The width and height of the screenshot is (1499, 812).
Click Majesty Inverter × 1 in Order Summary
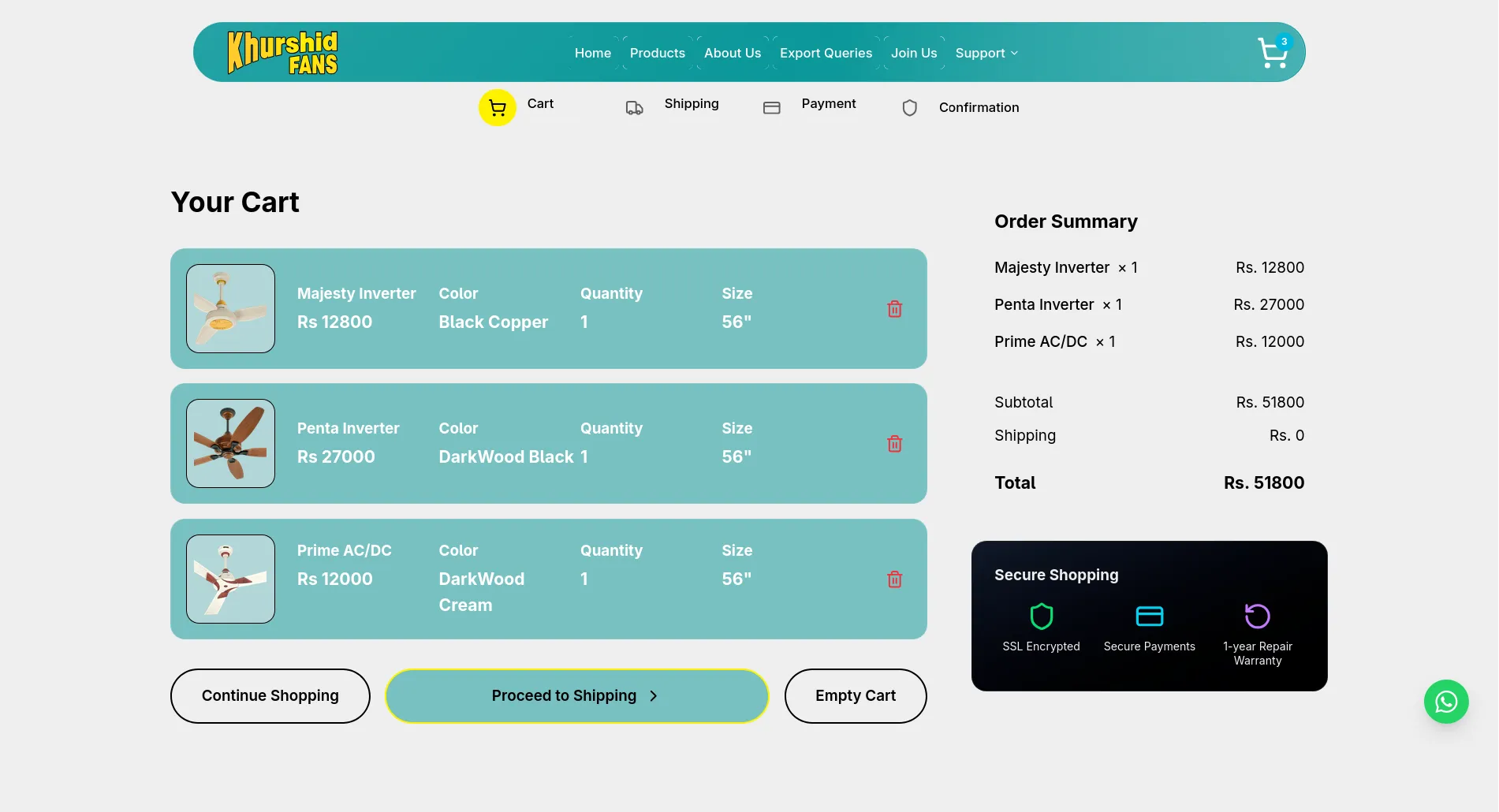pos(1066,267)
